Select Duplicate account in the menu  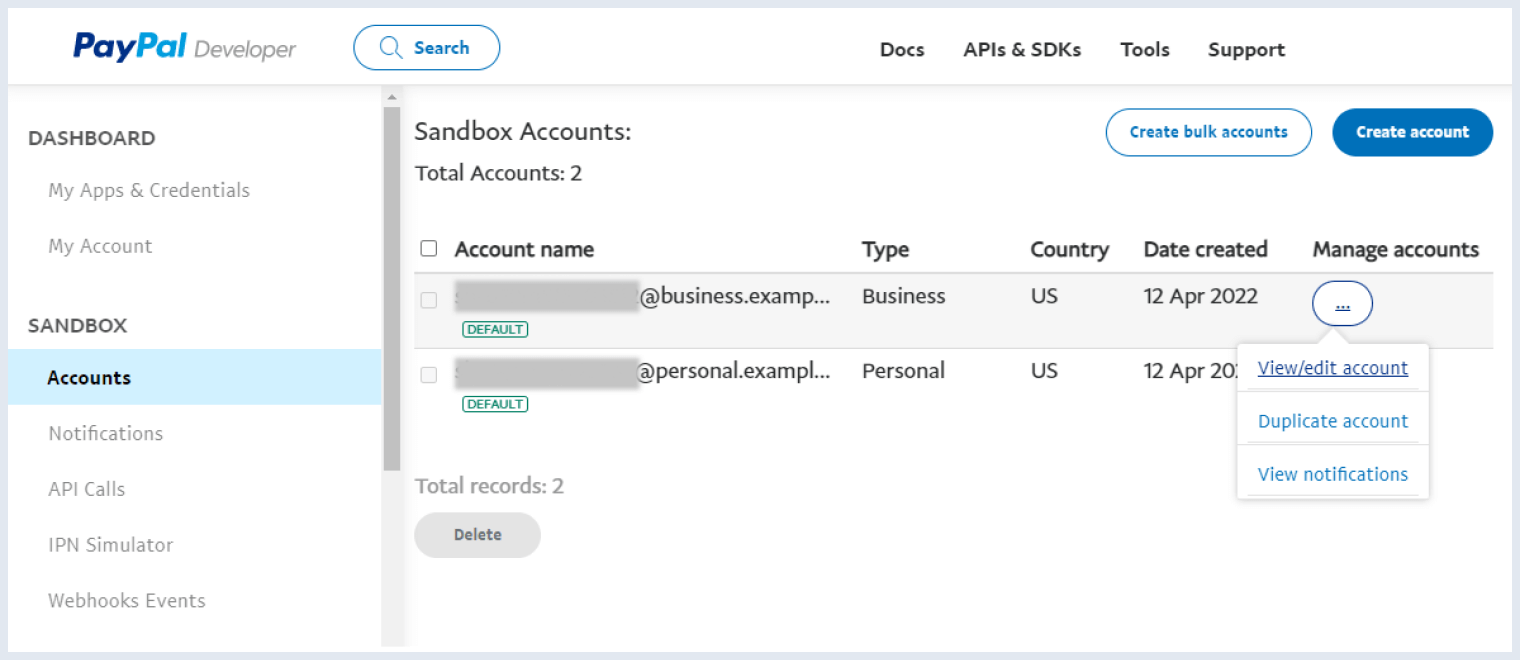(1333, 421)
